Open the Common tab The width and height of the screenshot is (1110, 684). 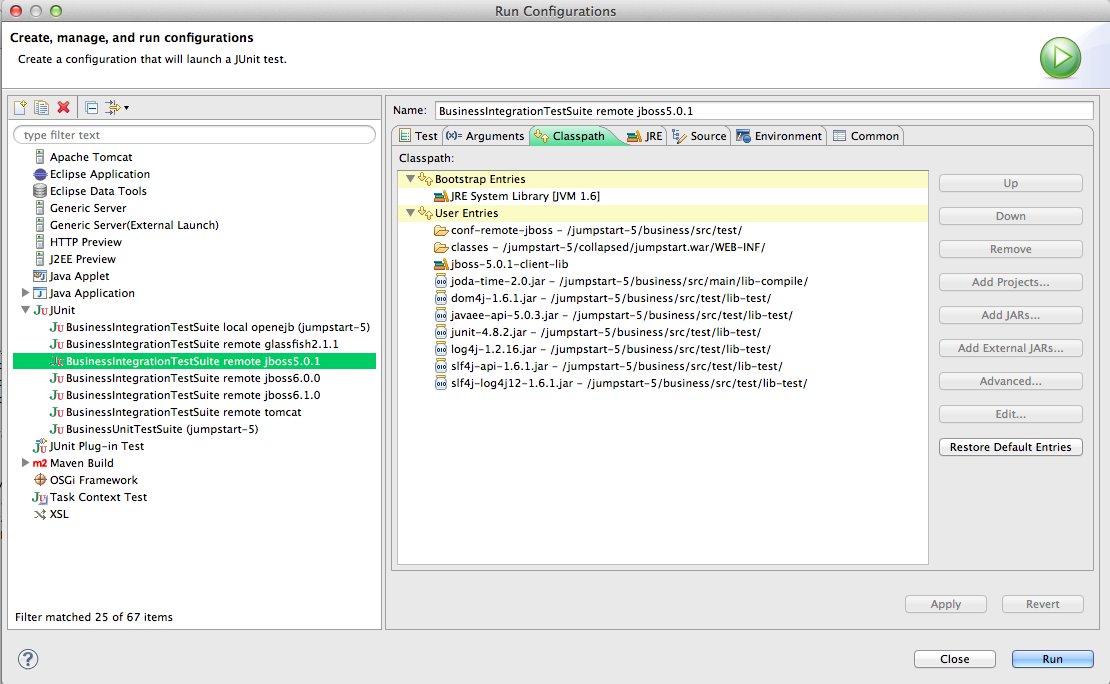[866, 136]
